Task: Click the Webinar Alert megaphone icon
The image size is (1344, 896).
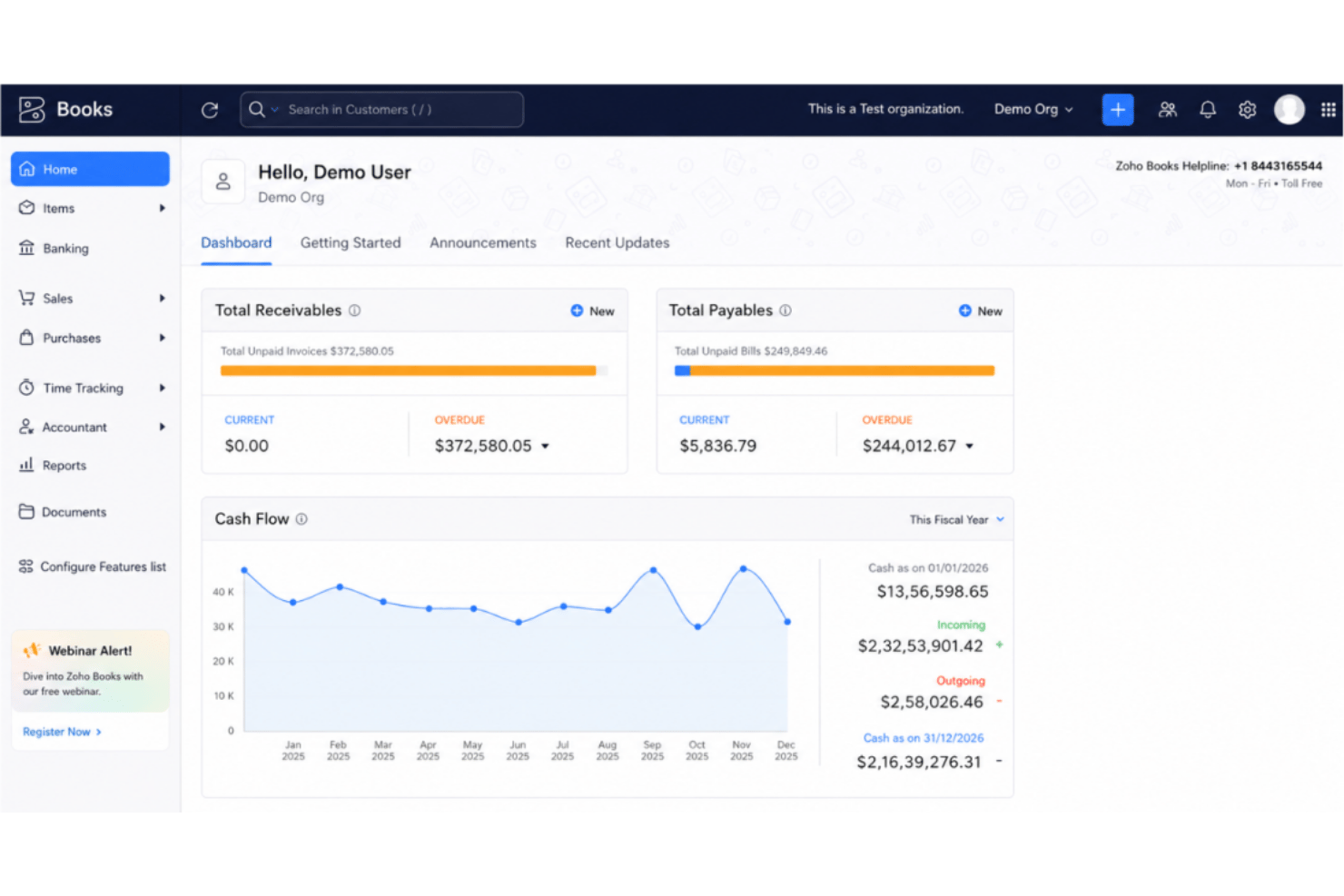Action: pyautogui.click(x=33, y=650)
